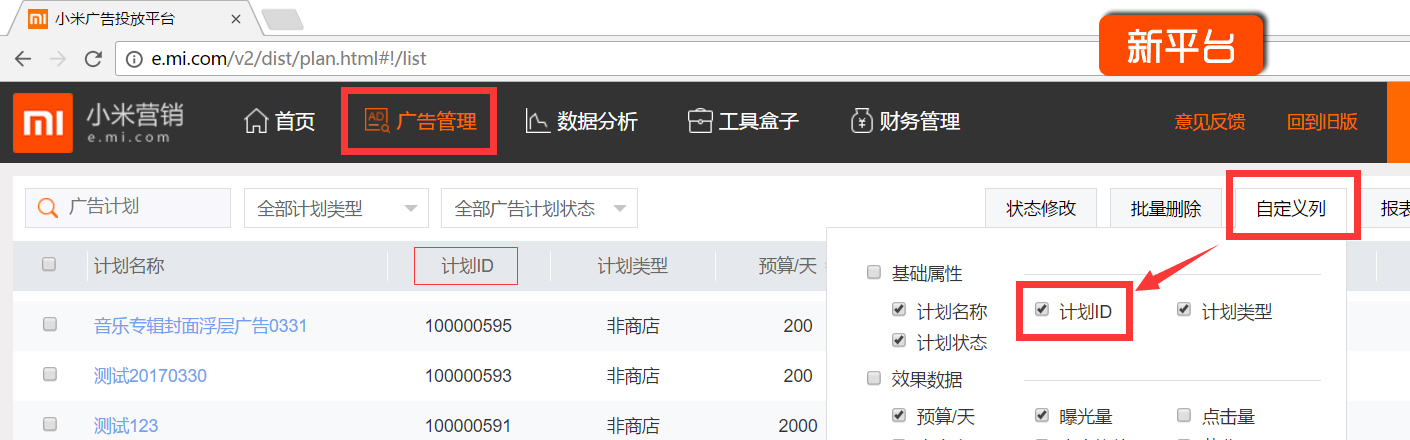This screenshot has width=1410, height=440.
Task: Select all rows with header checkbox
Action: 49,265
